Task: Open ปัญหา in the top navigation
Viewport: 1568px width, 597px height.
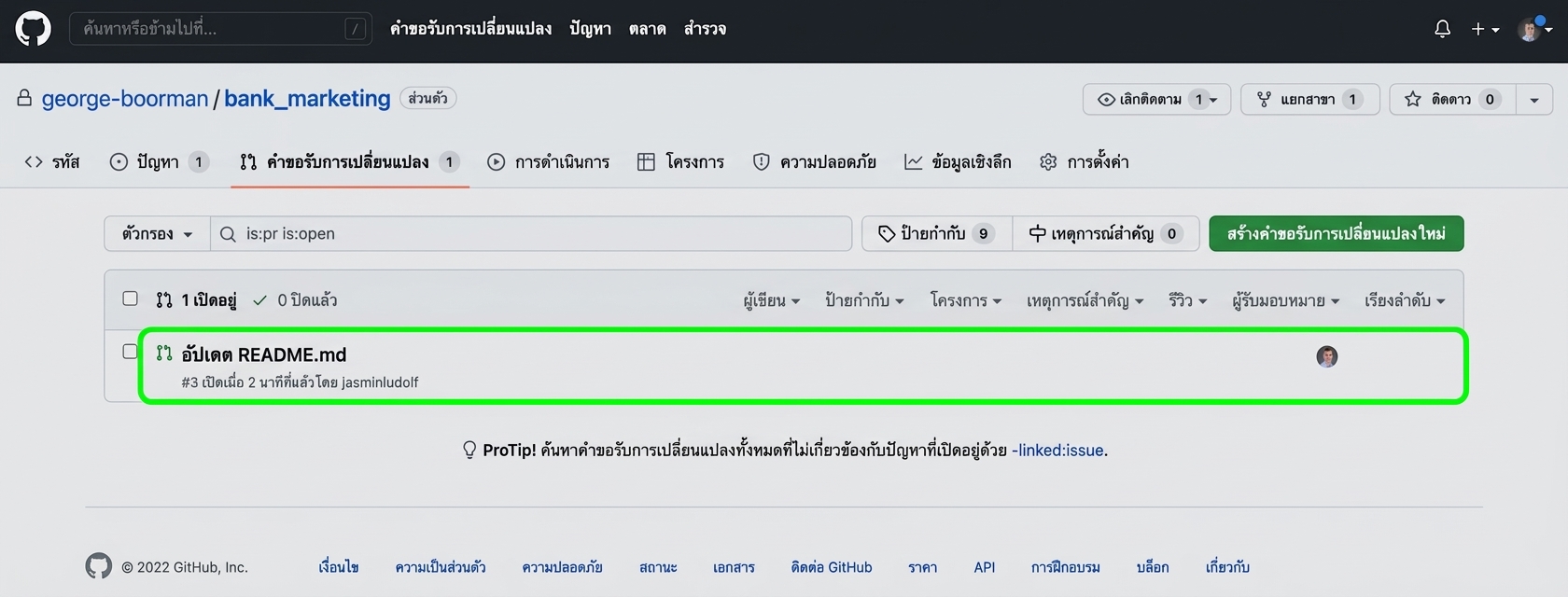Action: click(590, 29)
